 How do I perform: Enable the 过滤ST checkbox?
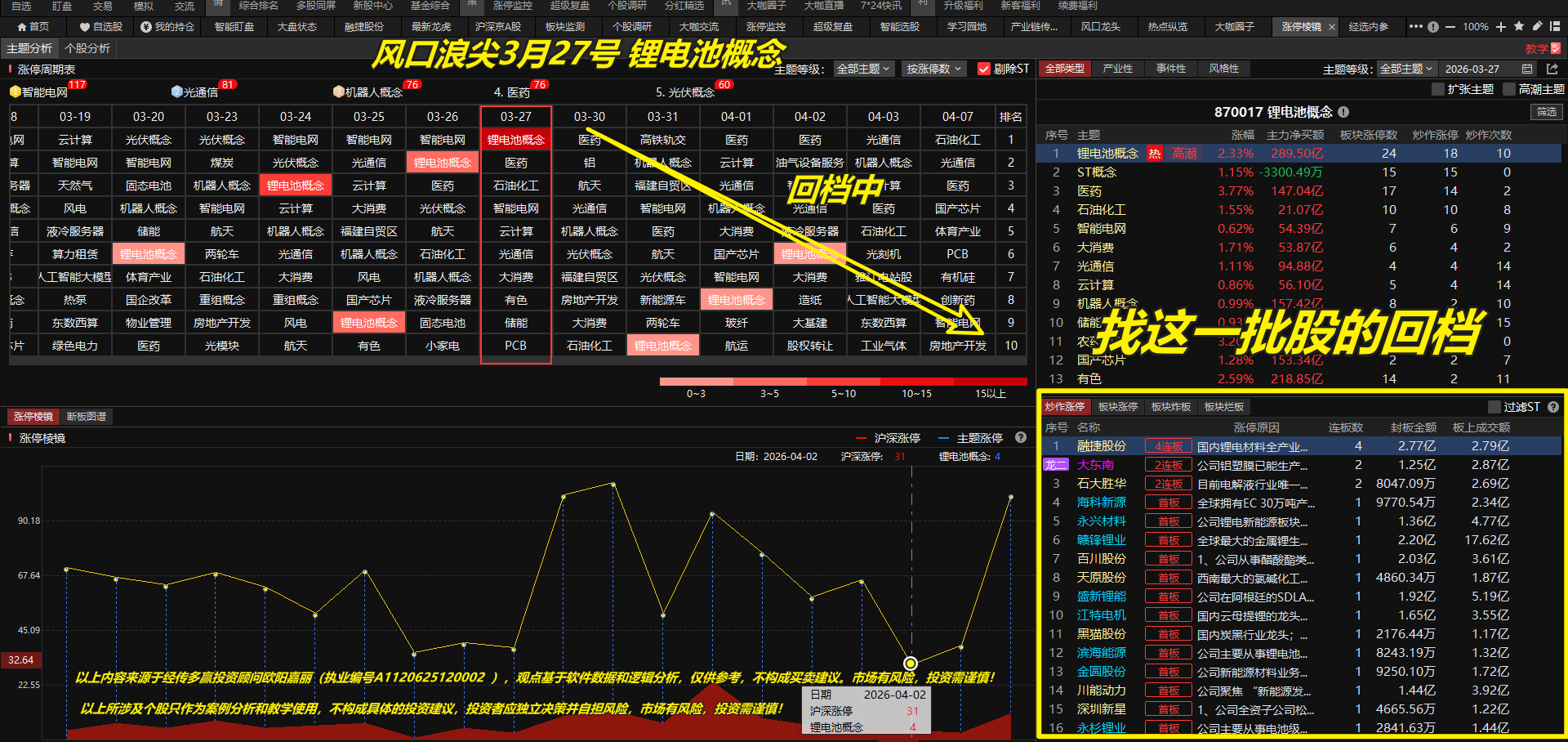1494,407
